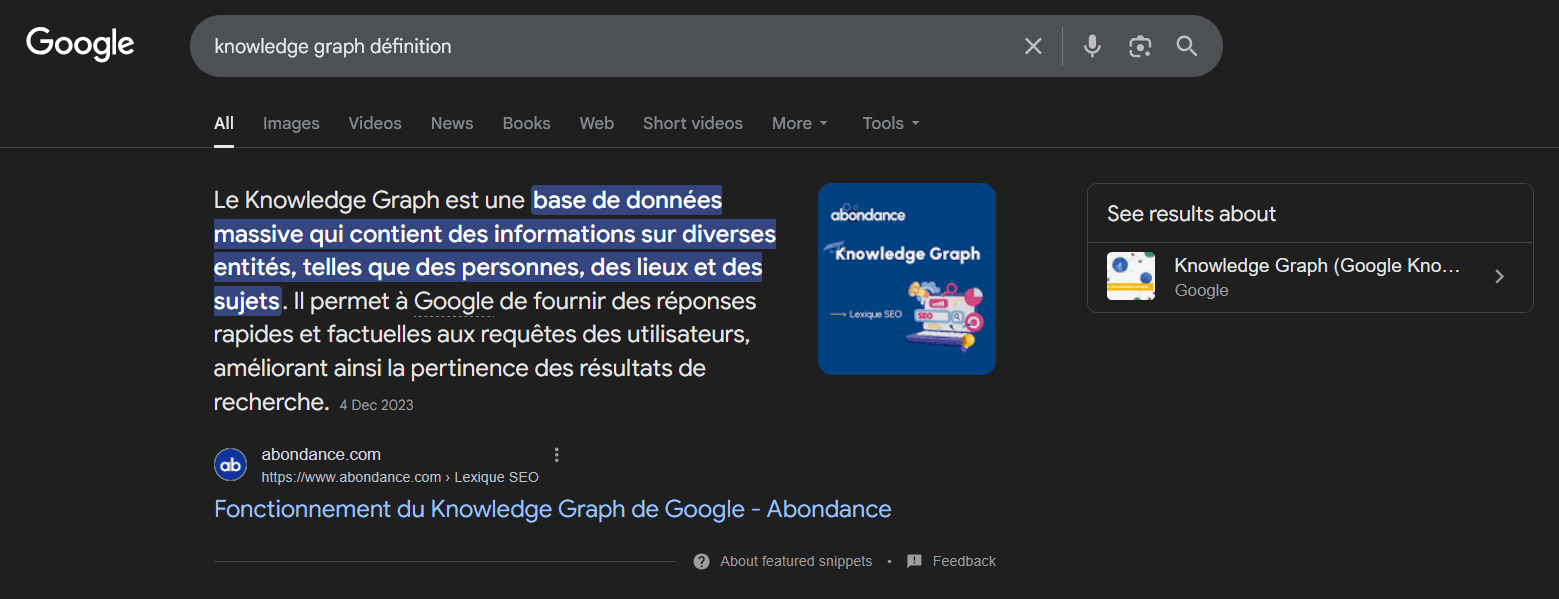The image size is (1559, 599).
Task: Send Feedback on the featured snippet
Action: [x=962, y=561]
